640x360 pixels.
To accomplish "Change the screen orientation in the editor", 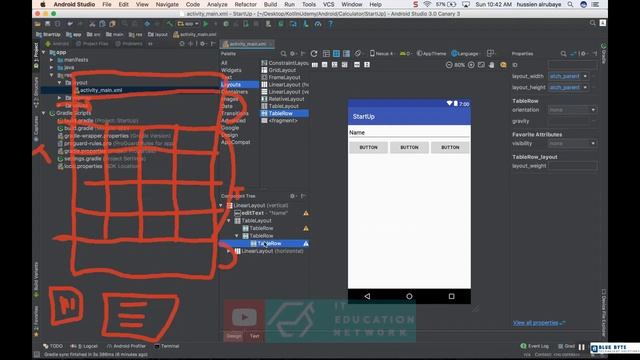I will [358, 53].
